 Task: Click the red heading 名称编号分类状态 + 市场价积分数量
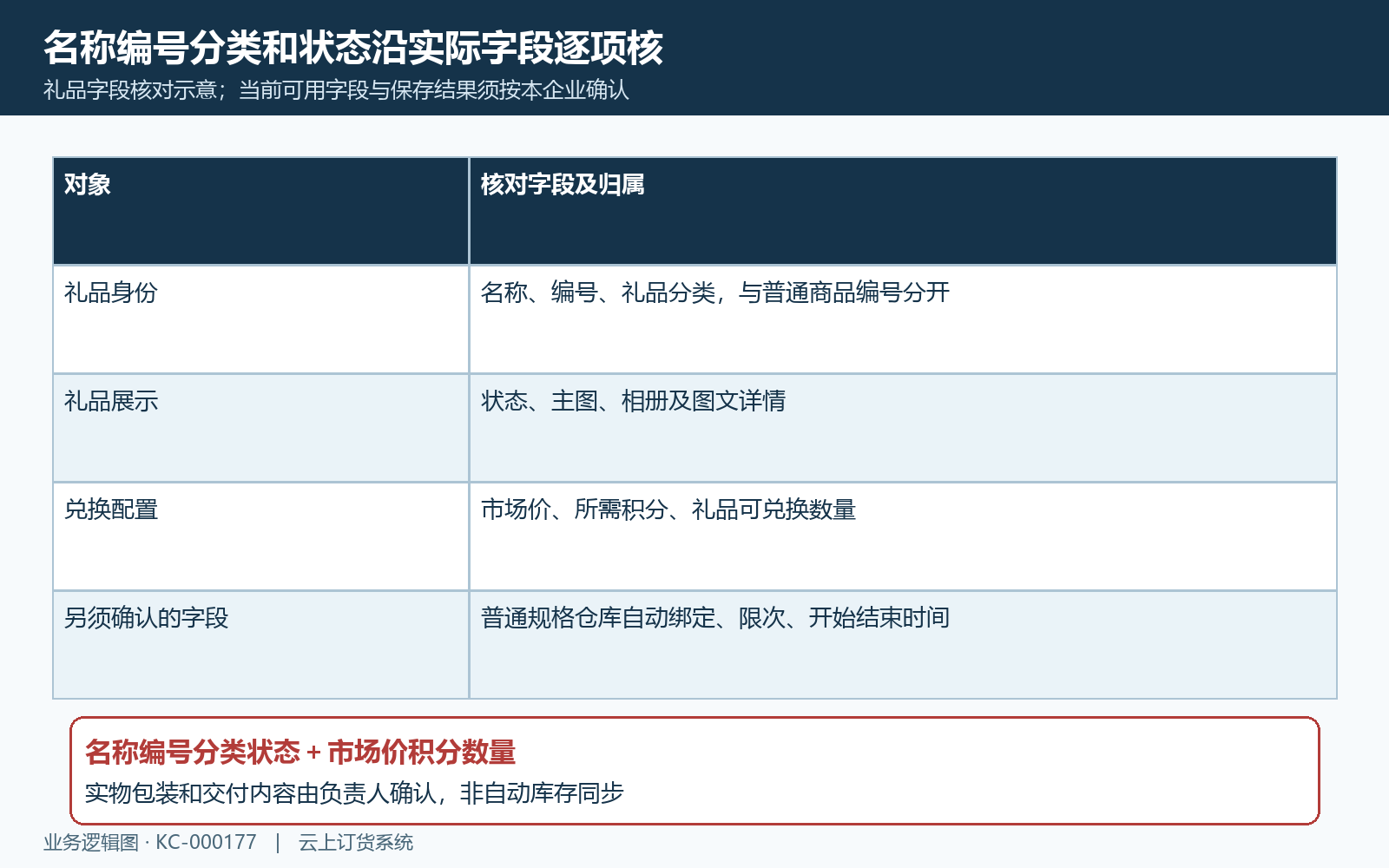(300, 752)
